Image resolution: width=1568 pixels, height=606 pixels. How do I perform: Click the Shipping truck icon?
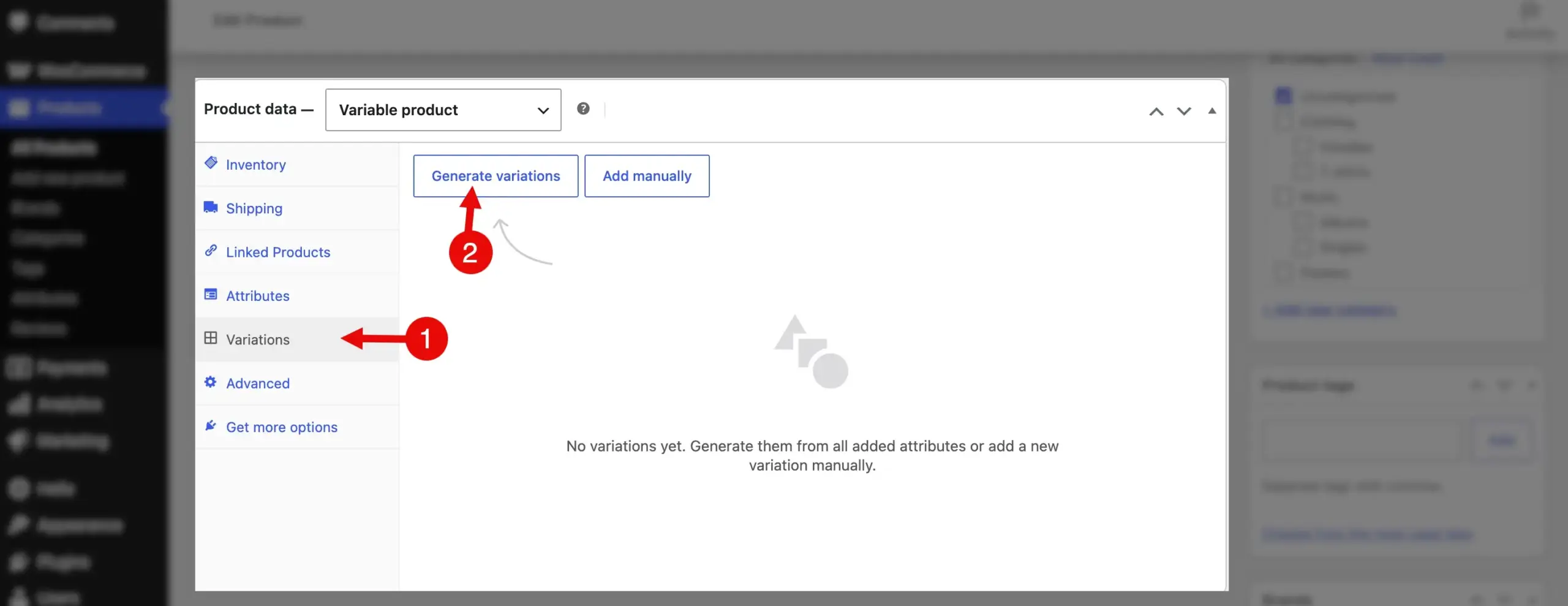pos(211,206)
